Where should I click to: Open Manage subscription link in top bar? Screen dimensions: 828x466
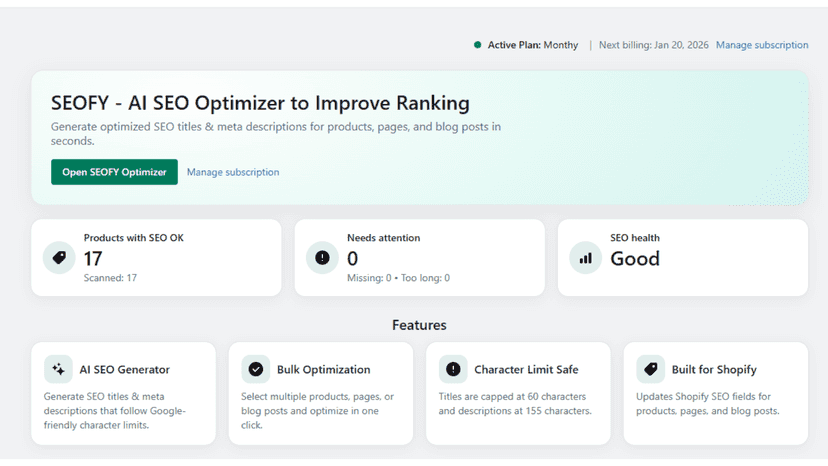[762, 45]
